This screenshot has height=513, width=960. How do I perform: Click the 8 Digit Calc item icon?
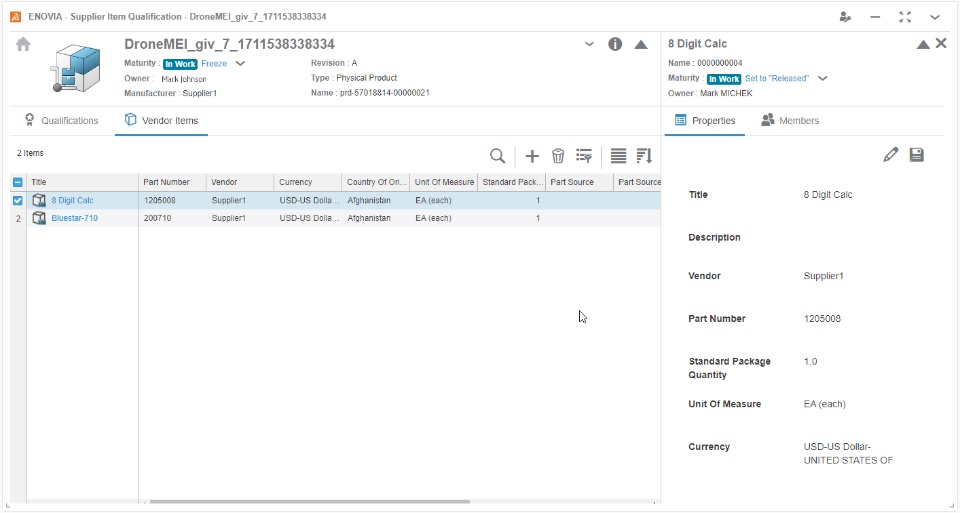39,200
